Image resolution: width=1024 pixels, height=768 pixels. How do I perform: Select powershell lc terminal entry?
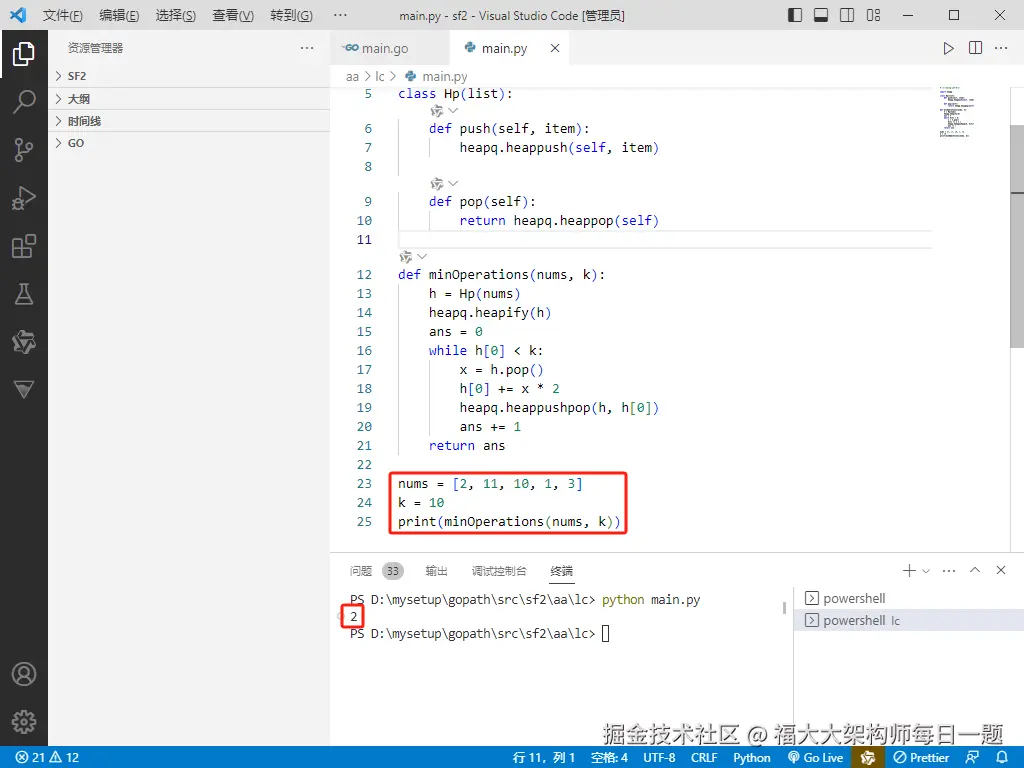click(908, 620)
